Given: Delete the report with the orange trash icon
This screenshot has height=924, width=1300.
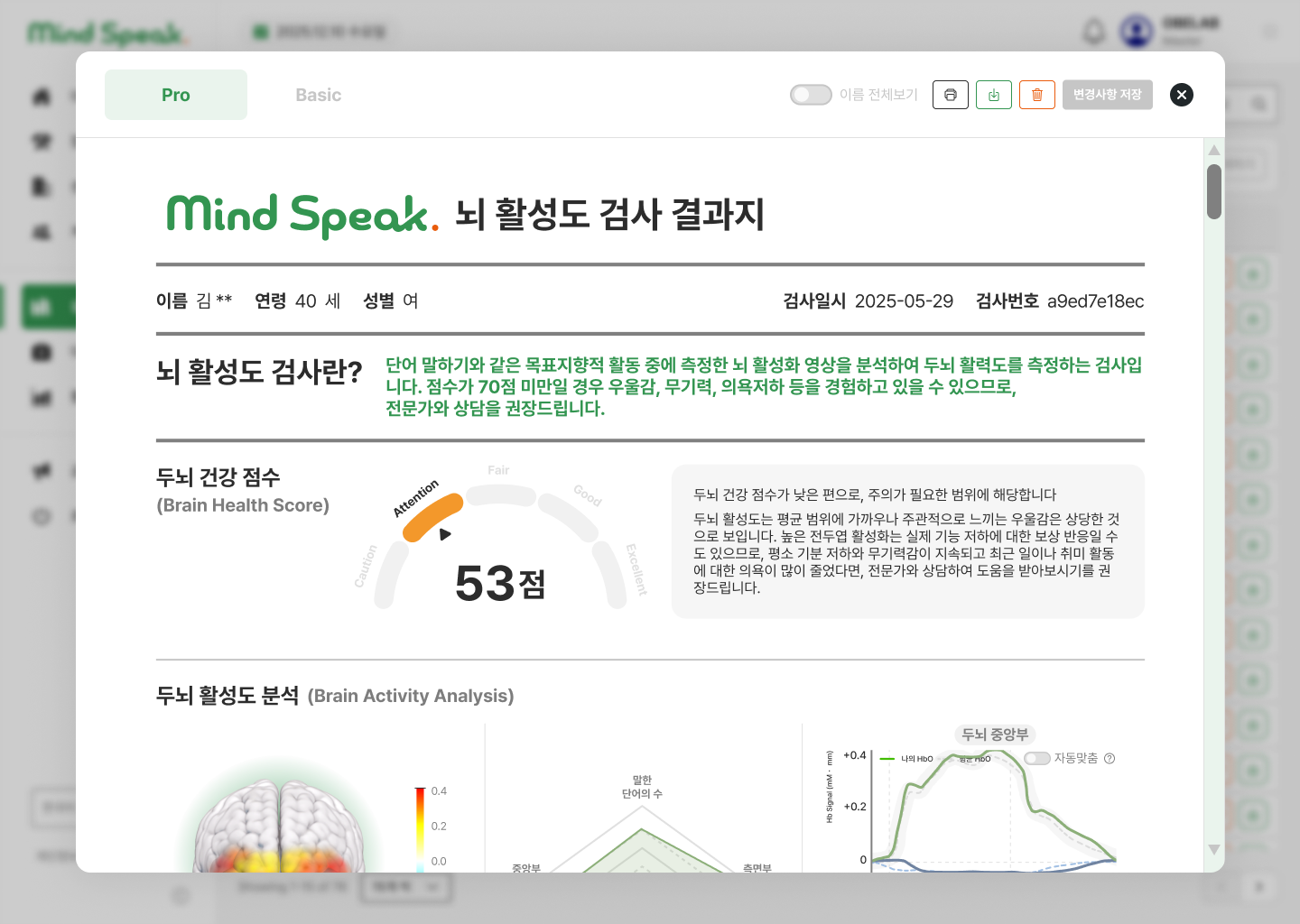Looking at the screenshot, I should [1037, 95].
